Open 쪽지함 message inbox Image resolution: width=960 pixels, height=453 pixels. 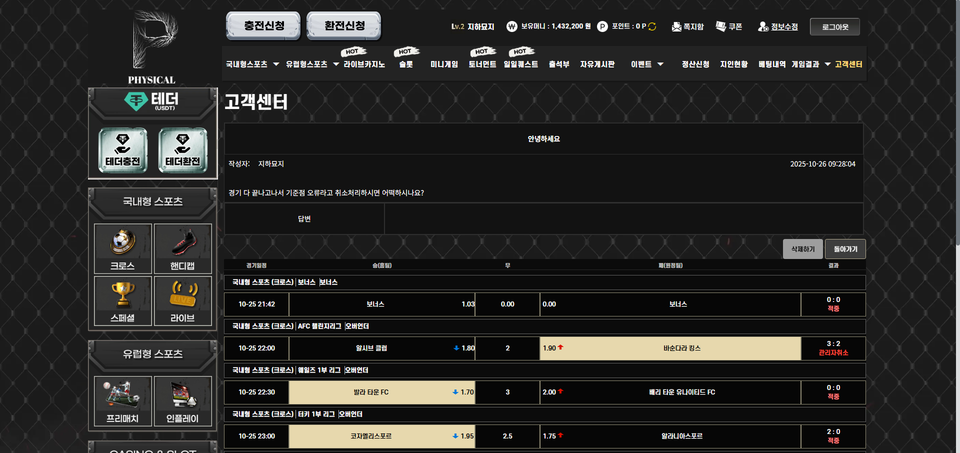tap(687, 27)
